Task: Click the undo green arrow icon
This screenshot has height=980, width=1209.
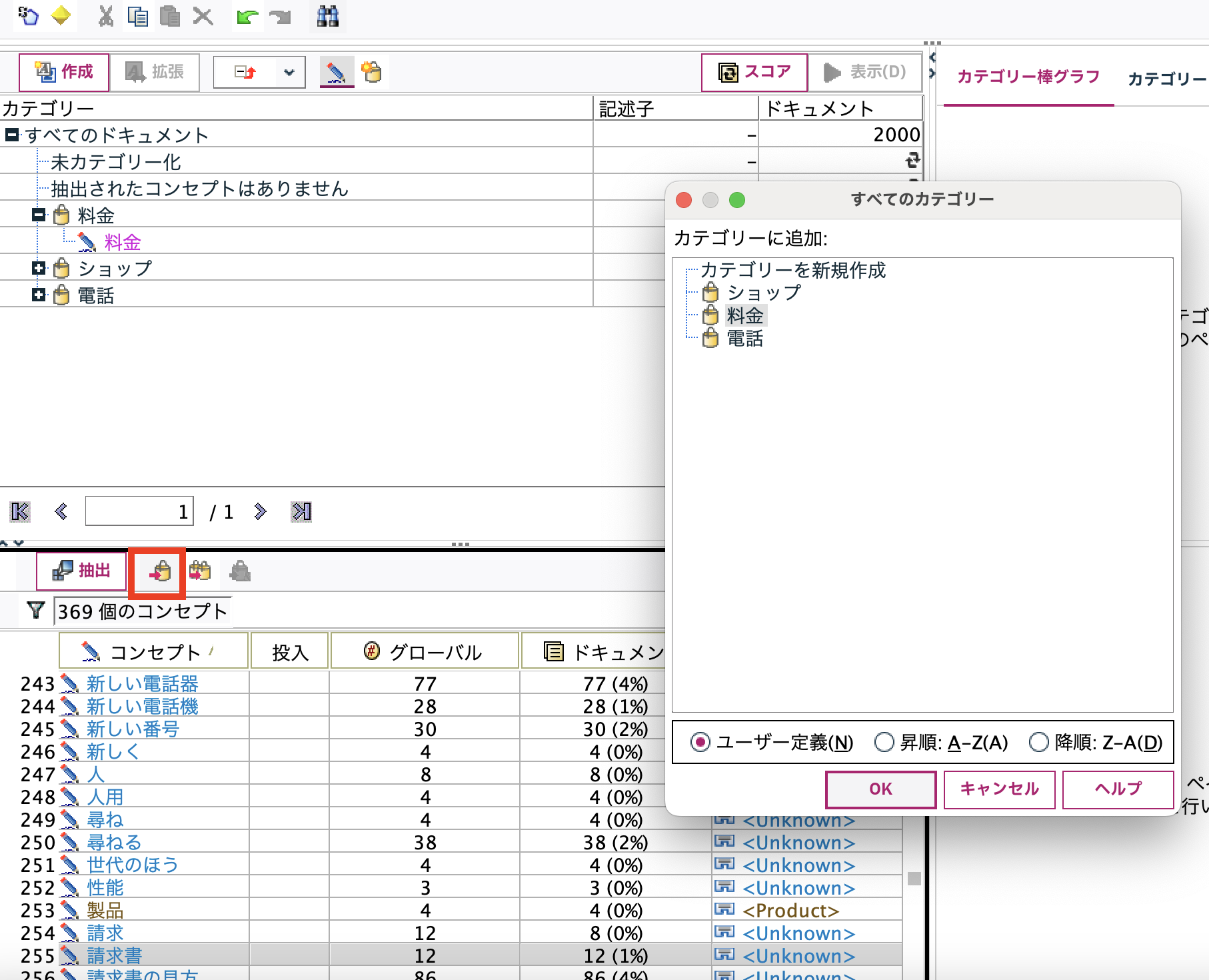Action: click(x=247, y=17)
